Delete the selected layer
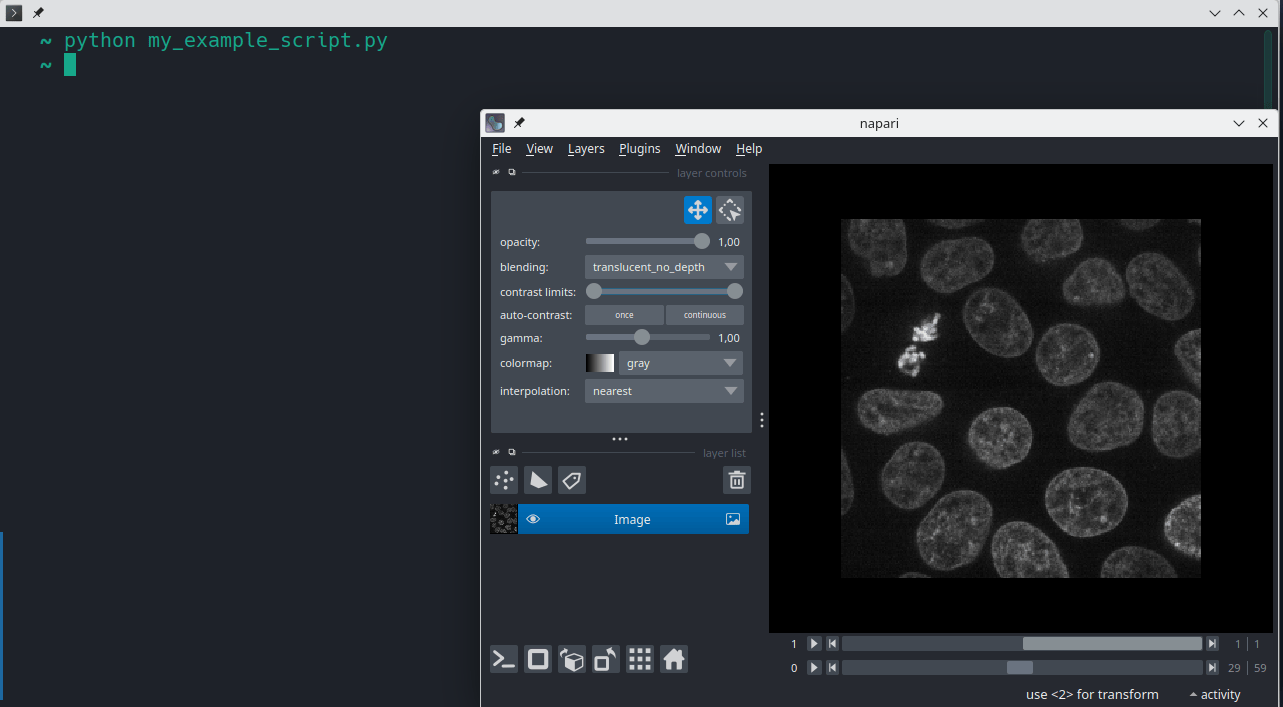Viewport: 1283px width, 707px height. [737, 480]
